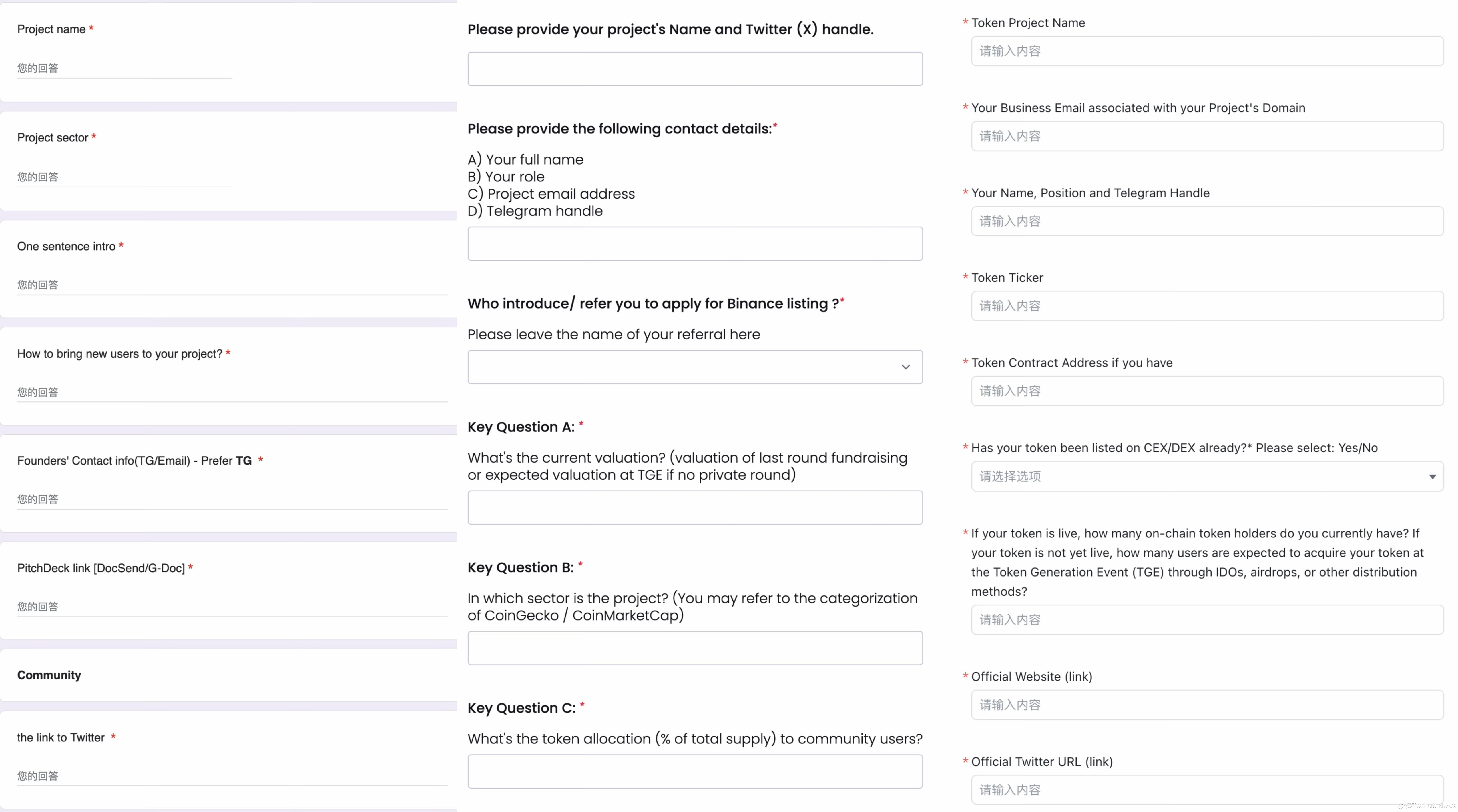Click the Key Question A valuation box
Image resolution: width=1458 pixels, height=812 pixels.
(694, 507)
